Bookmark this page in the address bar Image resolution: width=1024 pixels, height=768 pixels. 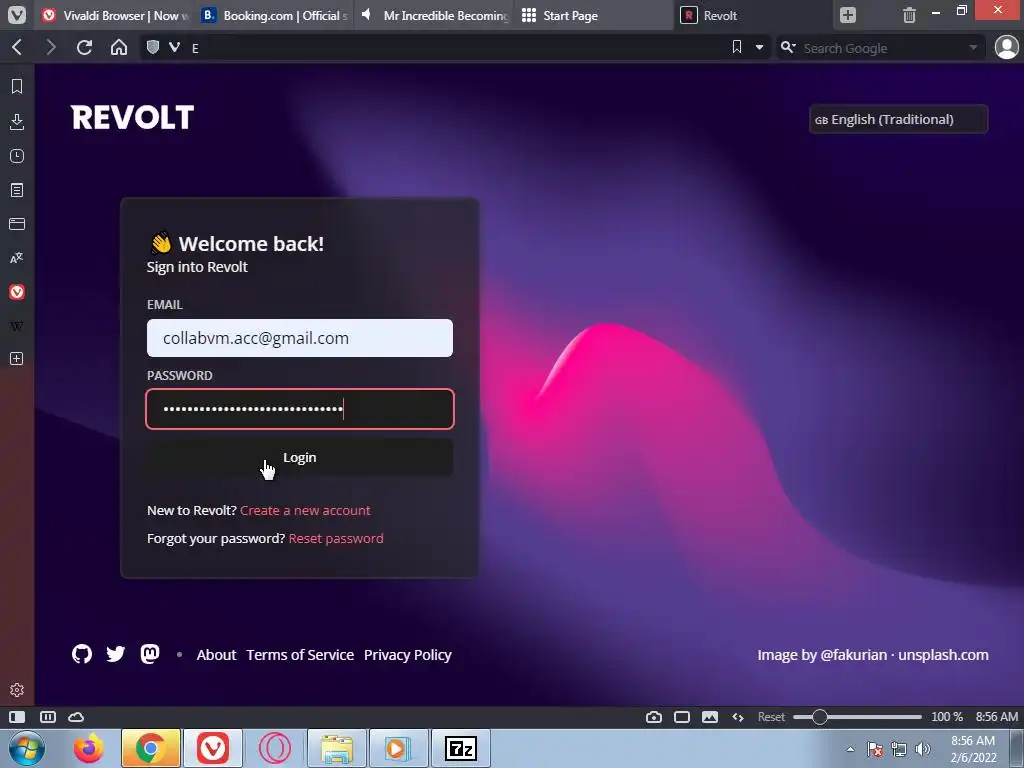point(737,47)
